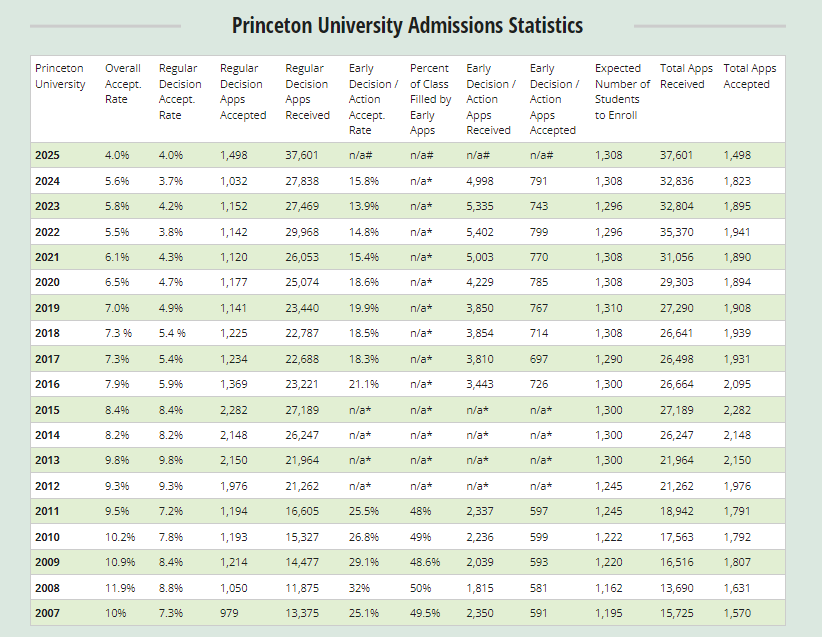Click the Regular Decision Apps Accepted header
The image size is (822, 637).
click(243, 92)
